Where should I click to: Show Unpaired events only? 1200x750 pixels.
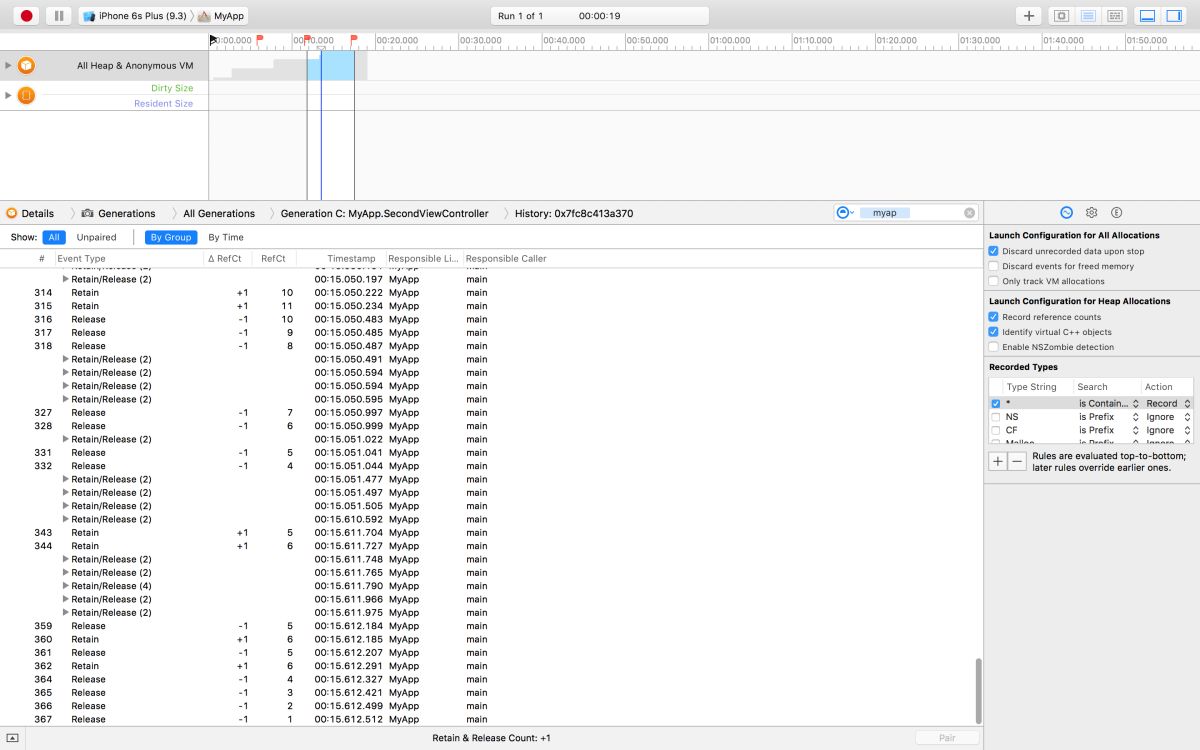96,237
